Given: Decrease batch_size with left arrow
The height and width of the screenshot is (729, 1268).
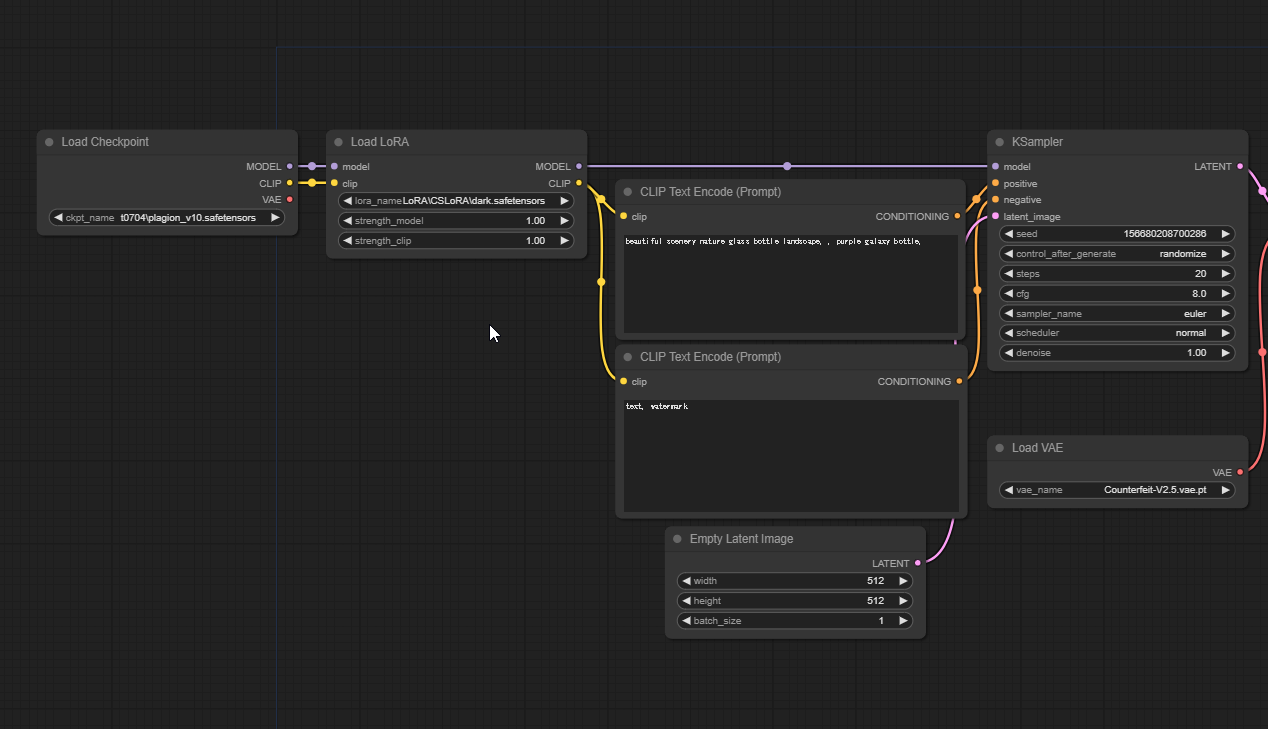Looking at the screenshot, I should (x=685, y=621).
